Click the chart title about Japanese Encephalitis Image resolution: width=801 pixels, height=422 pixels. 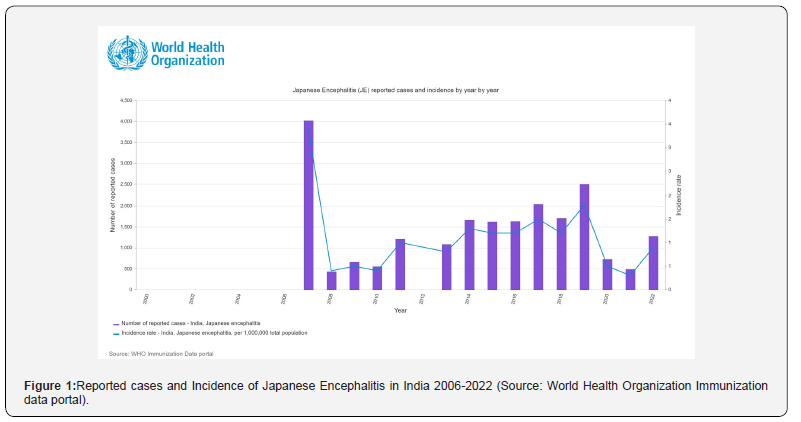tap(395, 90)
